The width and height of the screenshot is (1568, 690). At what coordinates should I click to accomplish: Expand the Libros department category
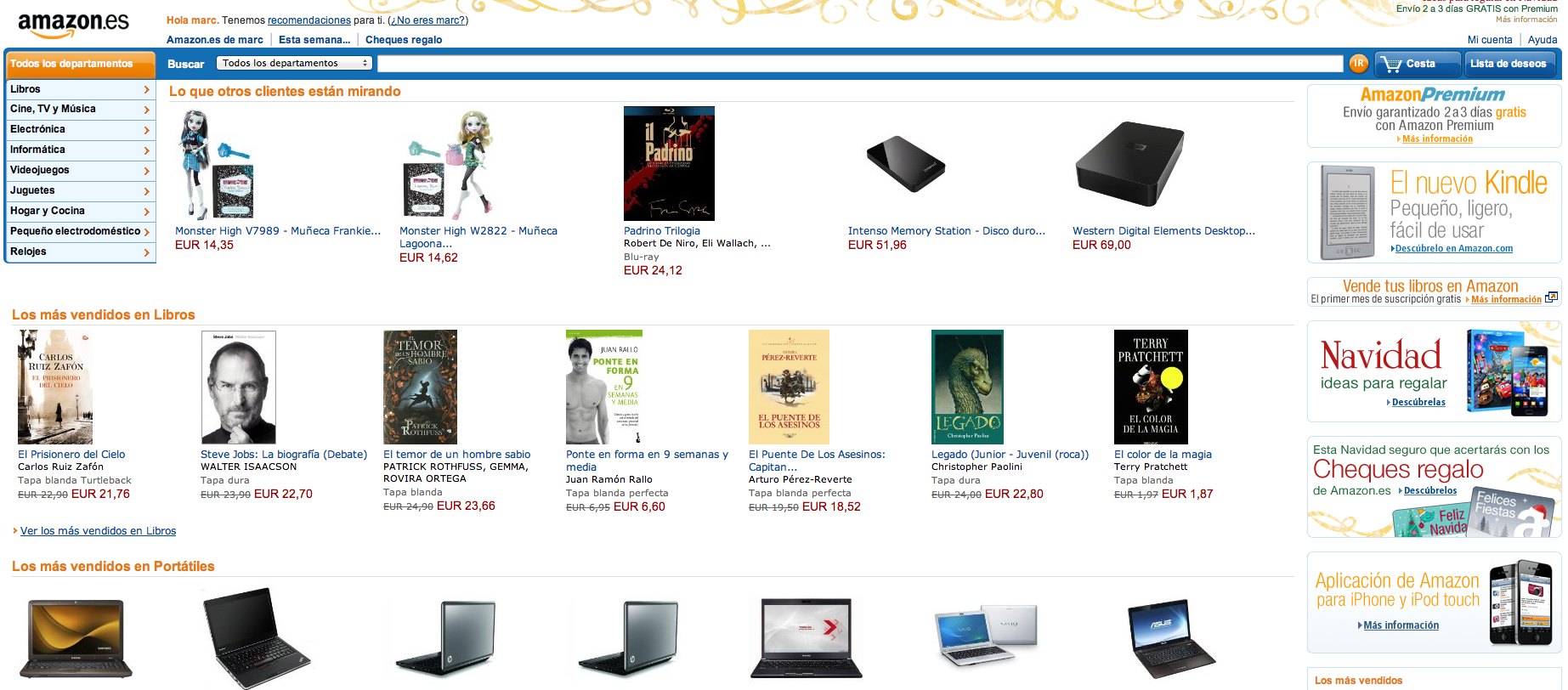80,89
